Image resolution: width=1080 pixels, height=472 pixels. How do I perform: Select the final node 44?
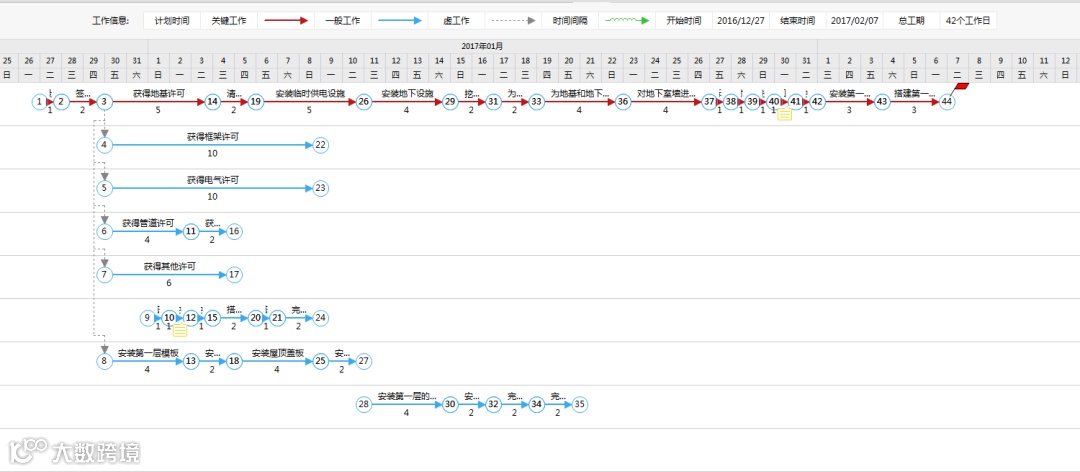point(947,102)
